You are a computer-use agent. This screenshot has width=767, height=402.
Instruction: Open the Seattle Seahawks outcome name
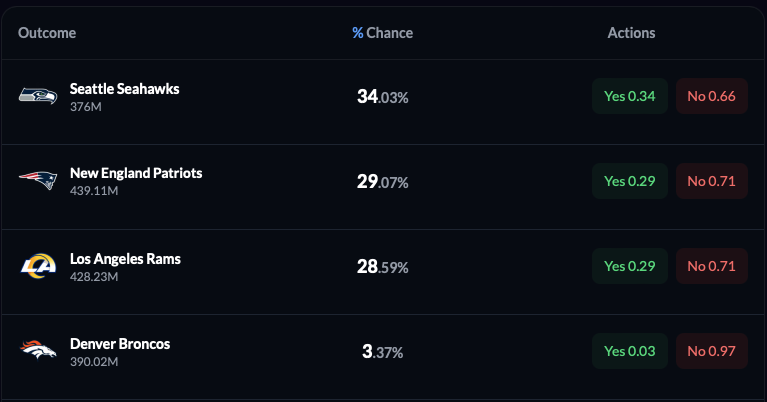(125, 88)
